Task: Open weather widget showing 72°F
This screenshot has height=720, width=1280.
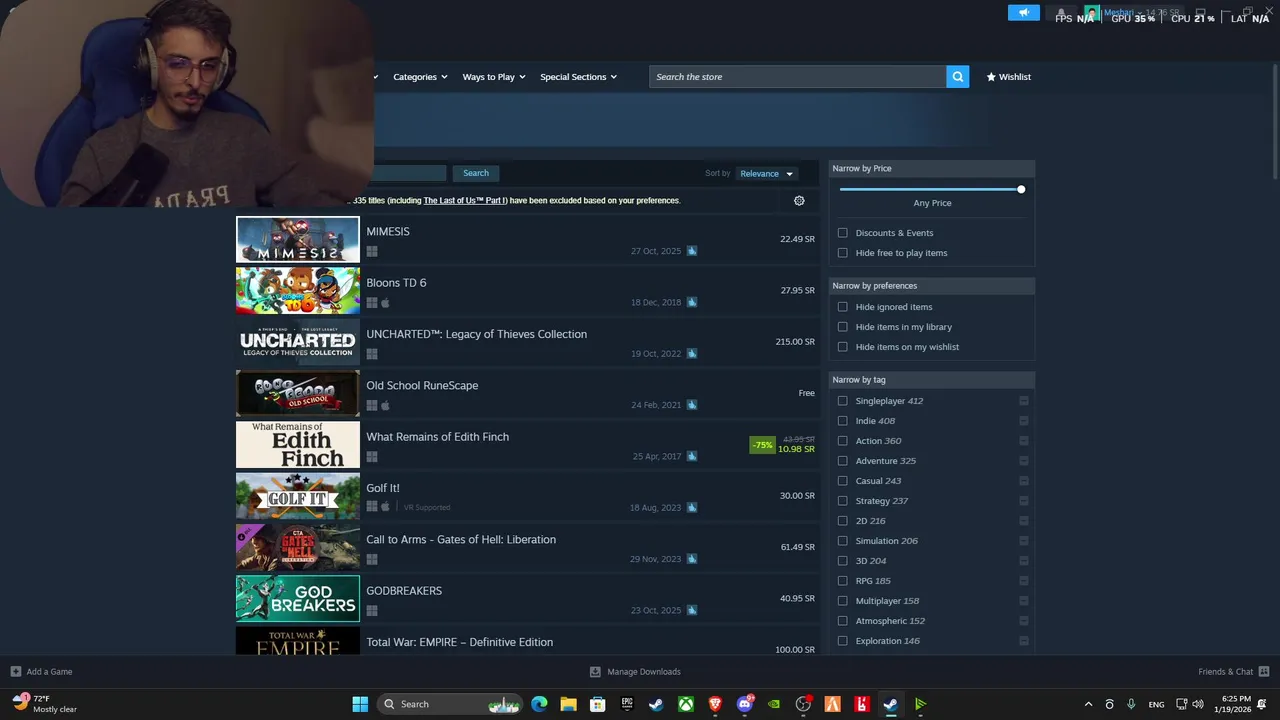Action: coord(45,704)
